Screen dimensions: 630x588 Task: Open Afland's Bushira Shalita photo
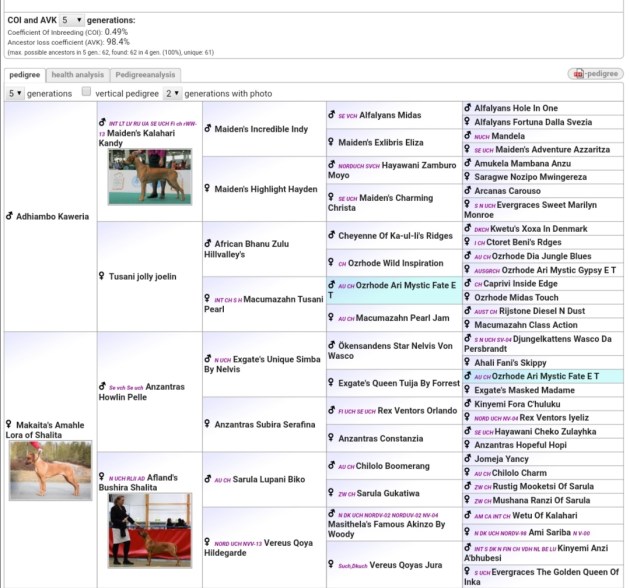point(148,529)
